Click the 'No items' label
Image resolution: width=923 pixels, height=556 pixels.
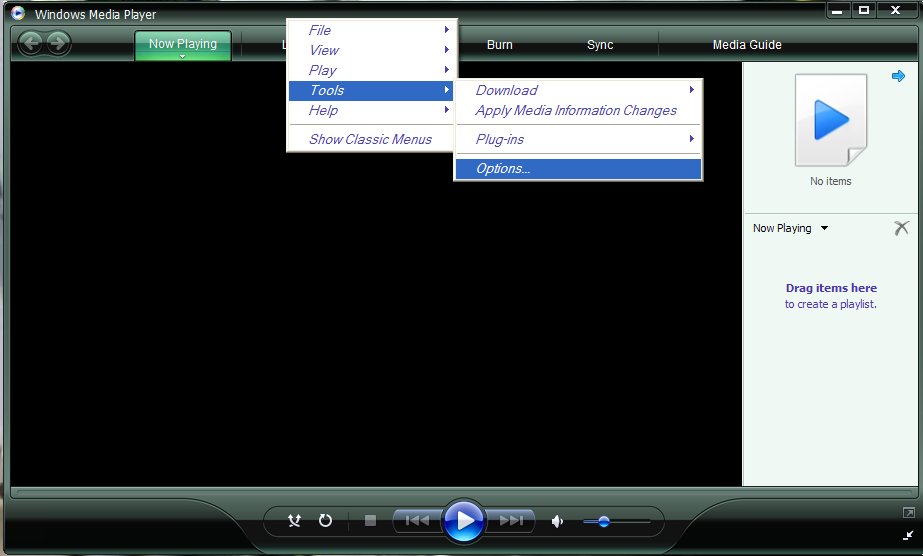click(831, 181)
